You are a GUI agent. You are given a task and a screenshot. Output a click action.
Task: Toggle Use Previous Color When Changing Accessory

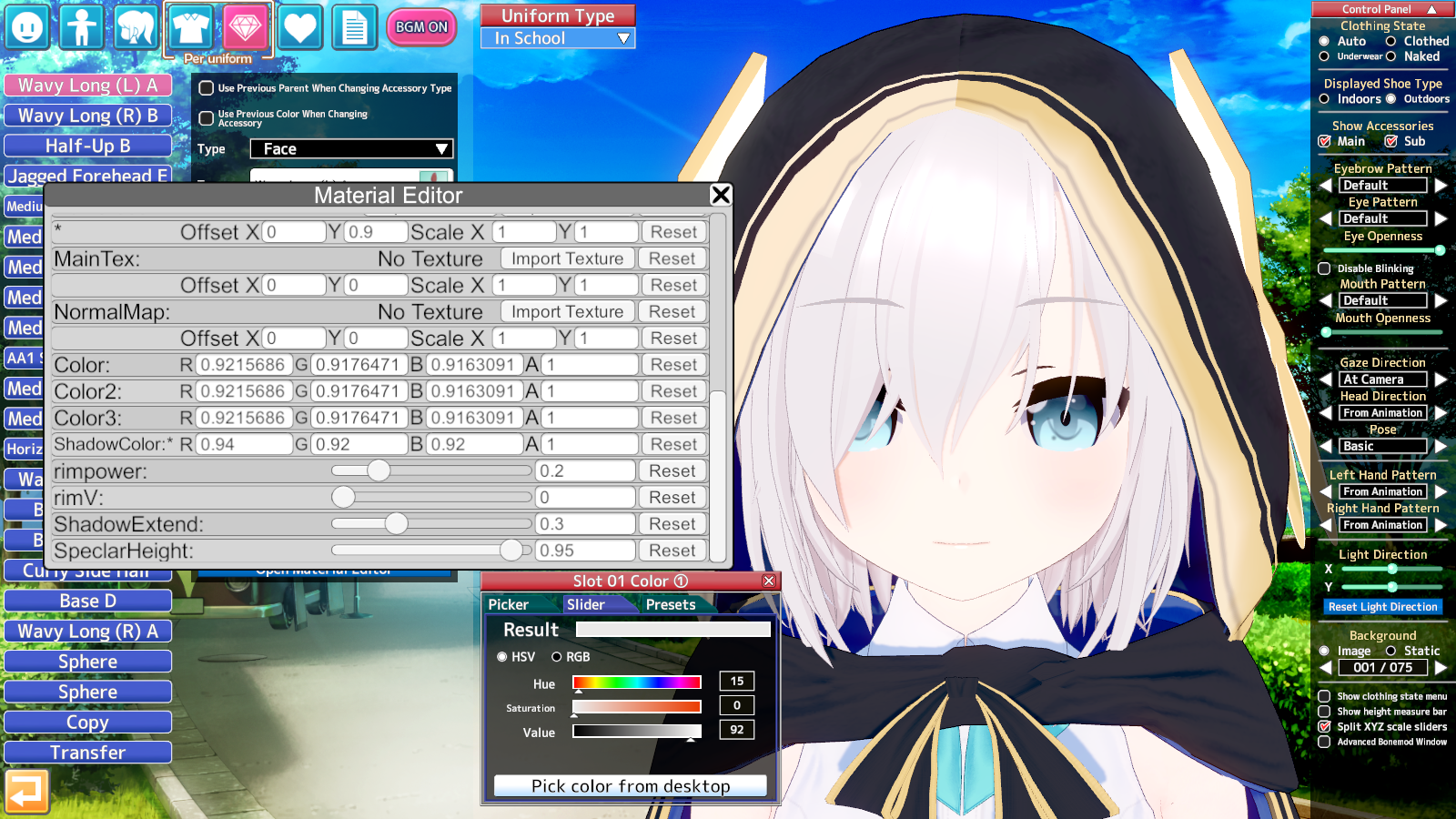point(207,118)
